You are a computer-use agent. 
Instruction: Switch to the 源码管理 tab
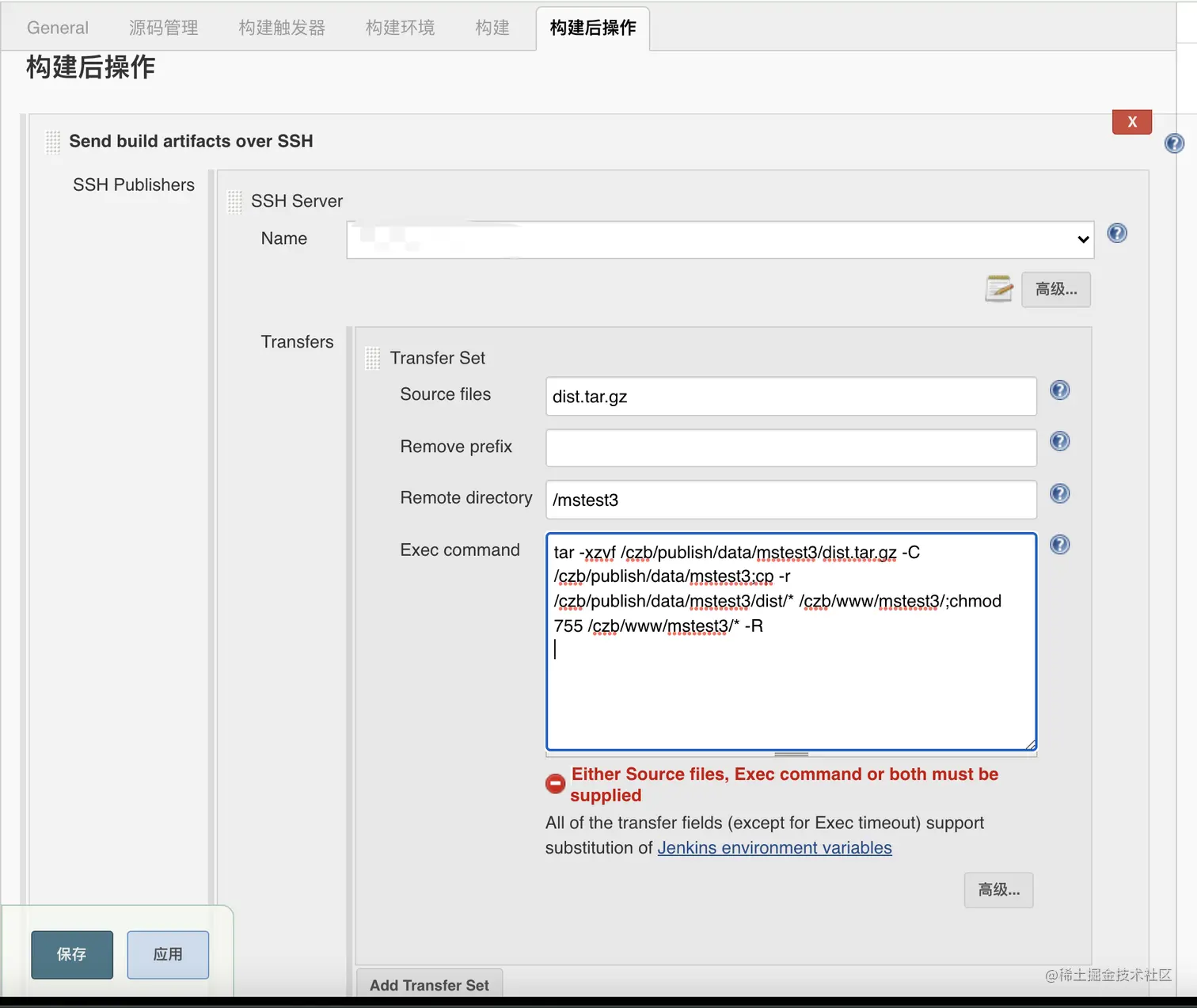164,28
